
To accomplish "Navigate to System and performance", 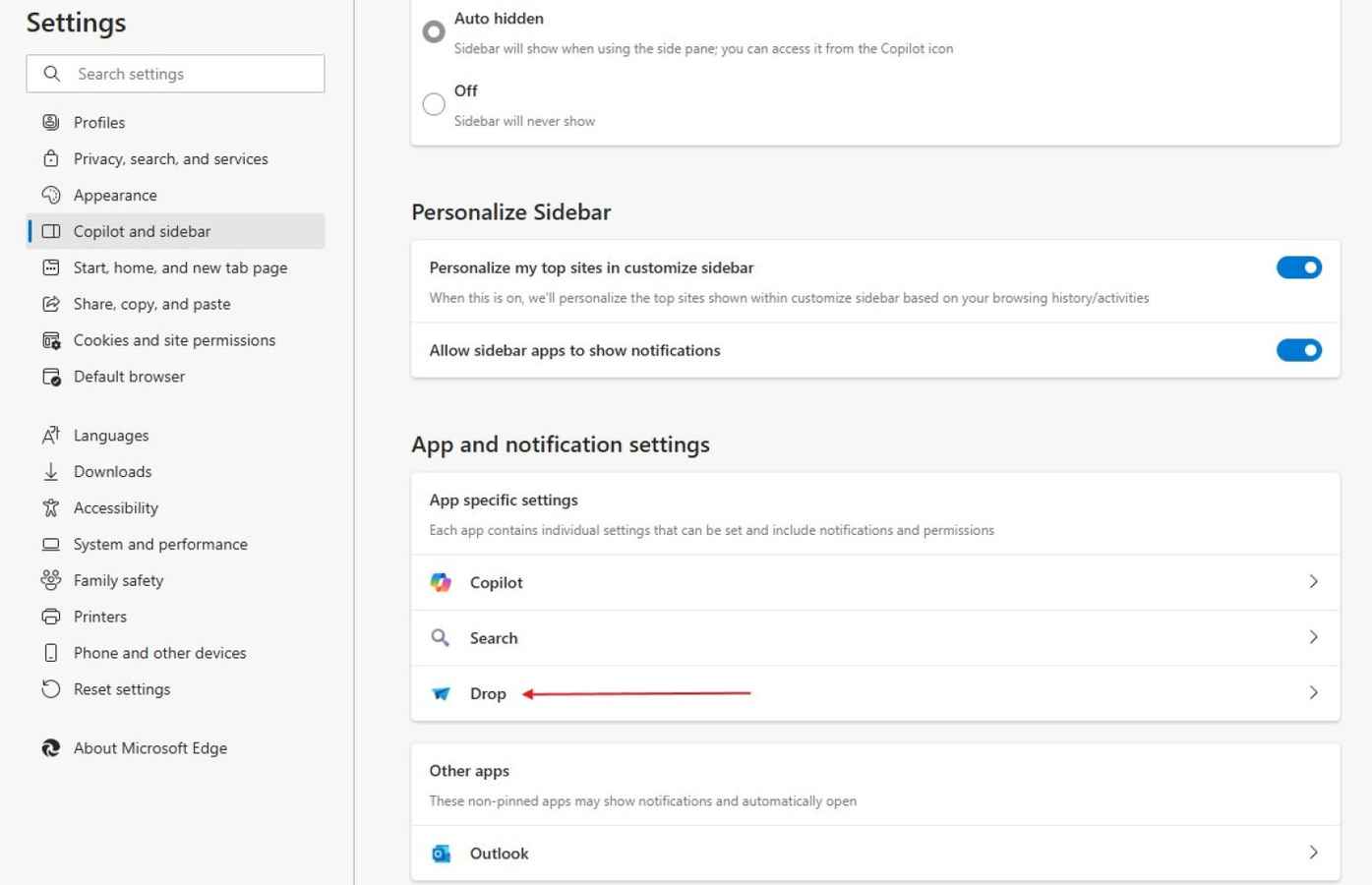I will coord(160,544).
